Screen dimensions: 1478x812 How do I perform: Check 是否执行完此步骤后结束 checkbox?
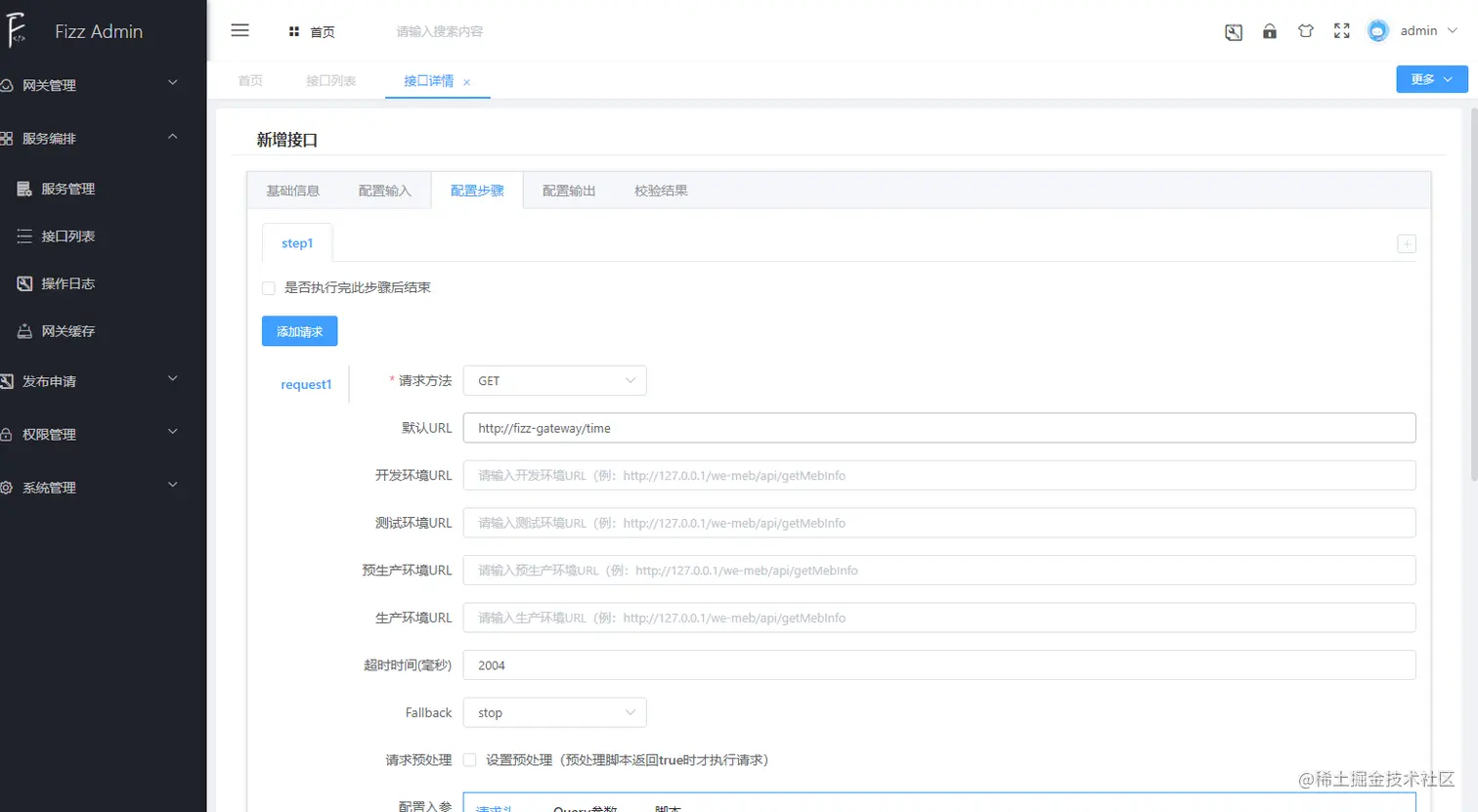tap(269, 288)
